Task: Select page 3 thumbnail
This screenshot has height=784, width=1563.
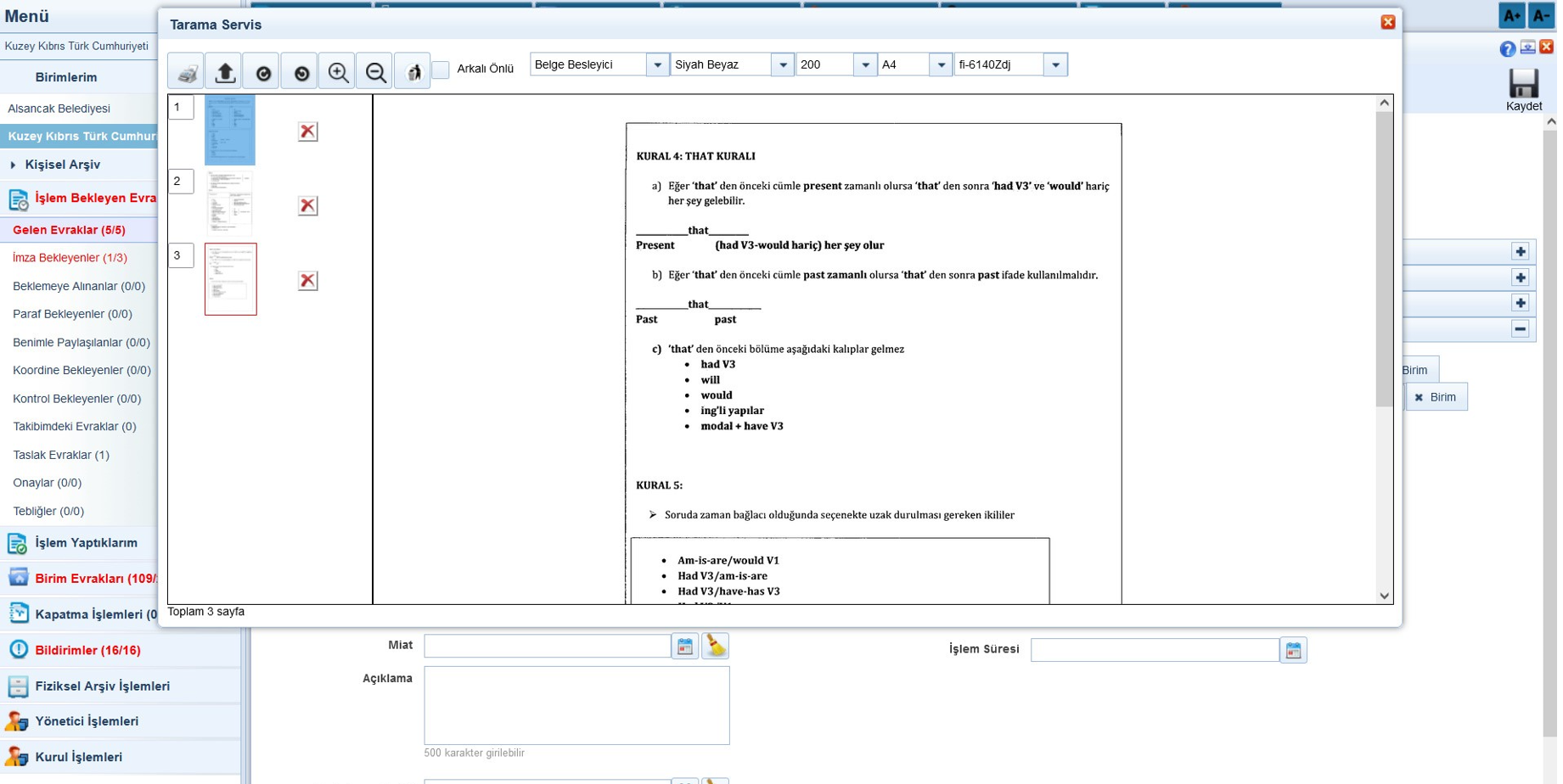Action: (230, 279)
